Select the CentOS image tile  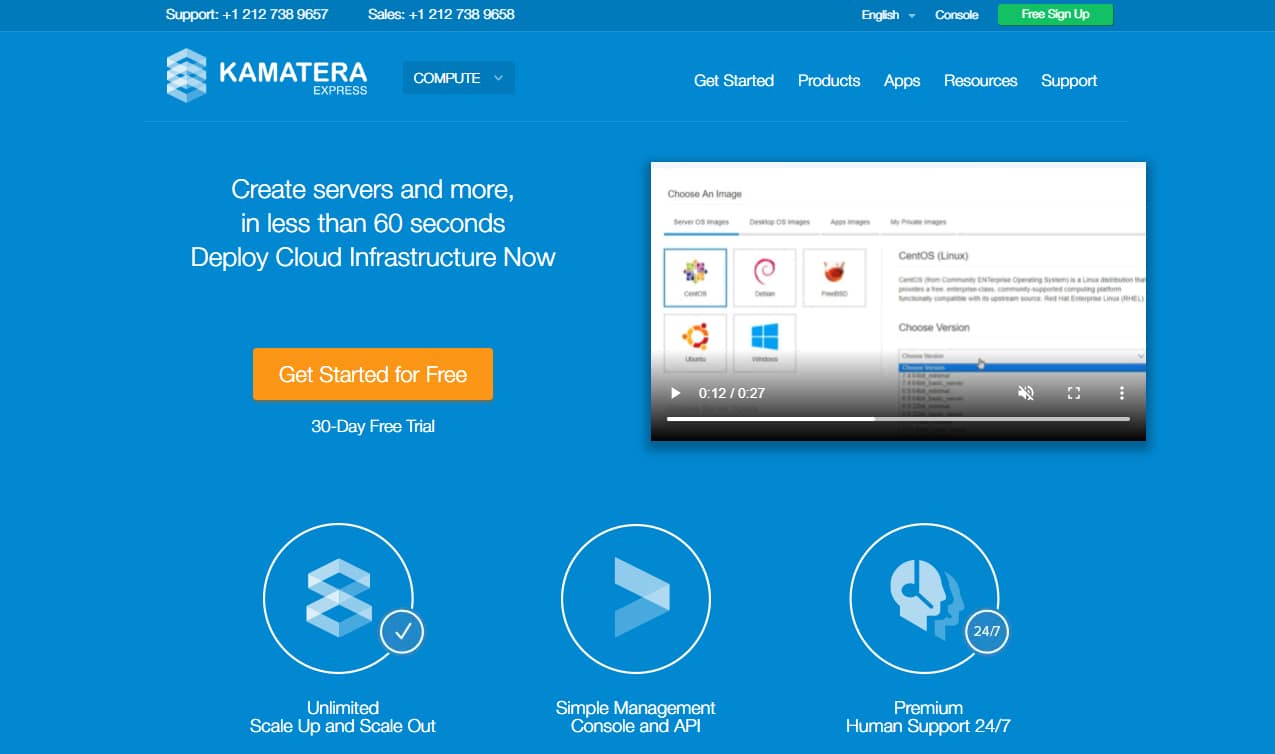coord(695,277)
